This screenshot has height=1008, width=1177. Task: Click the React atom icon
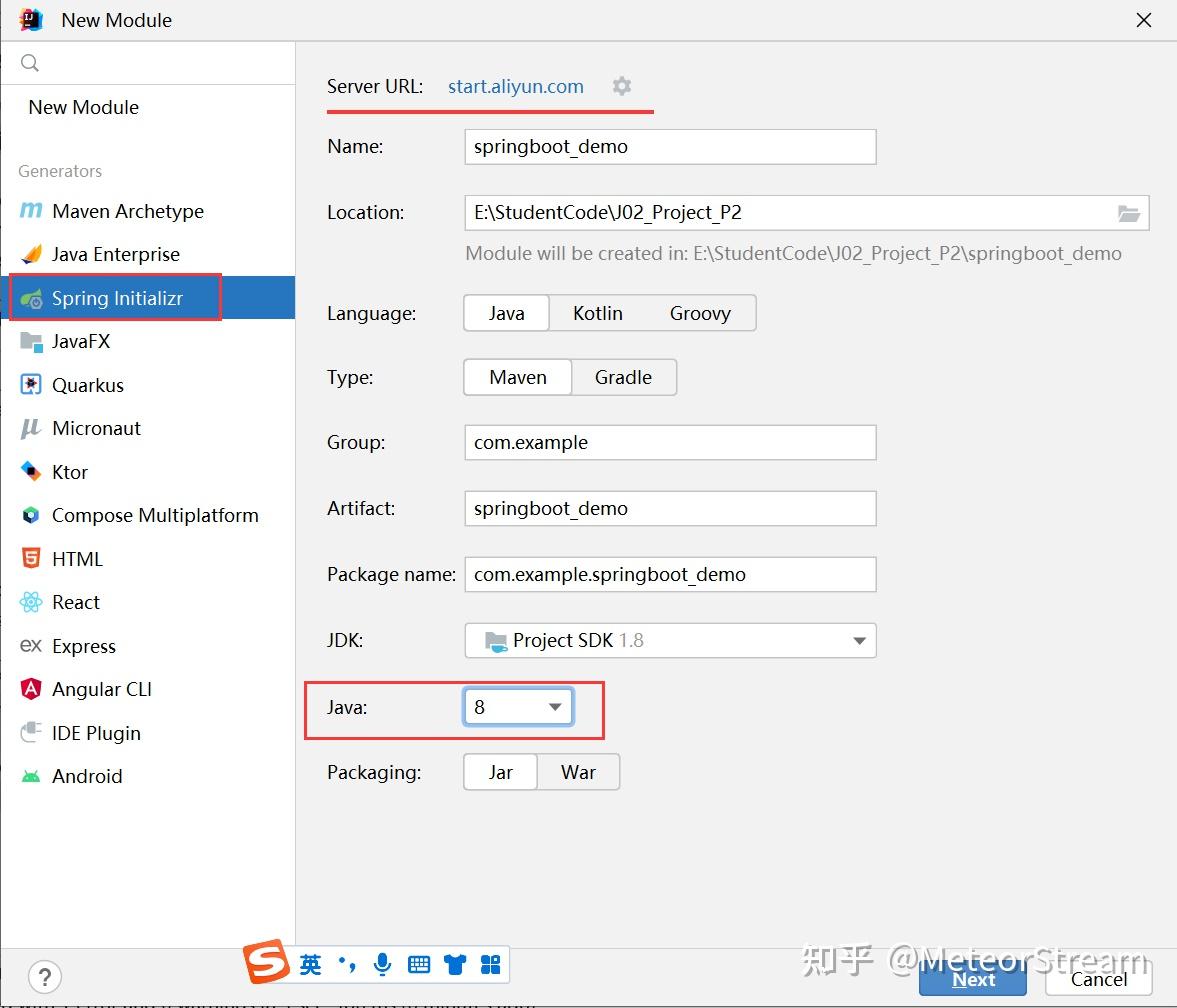[x=31, y=603]
